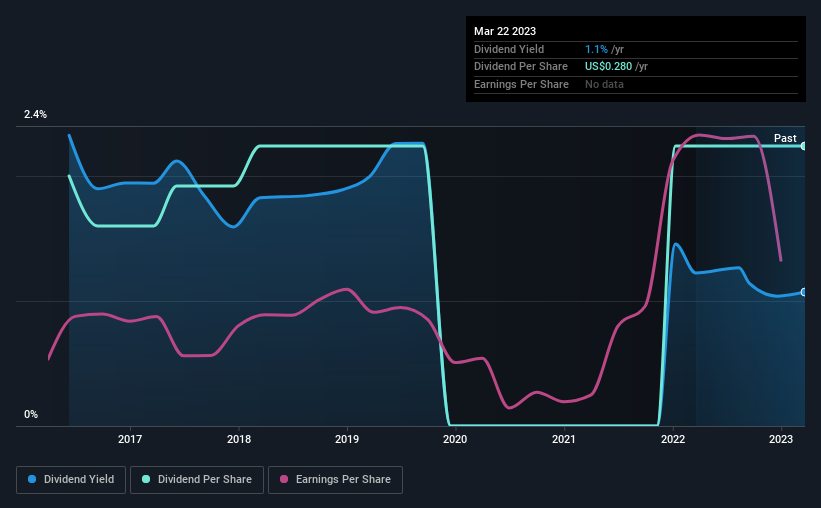821x508 pixels.
Task: Click the 2.4% y-axis label
Action: [35, 114]
